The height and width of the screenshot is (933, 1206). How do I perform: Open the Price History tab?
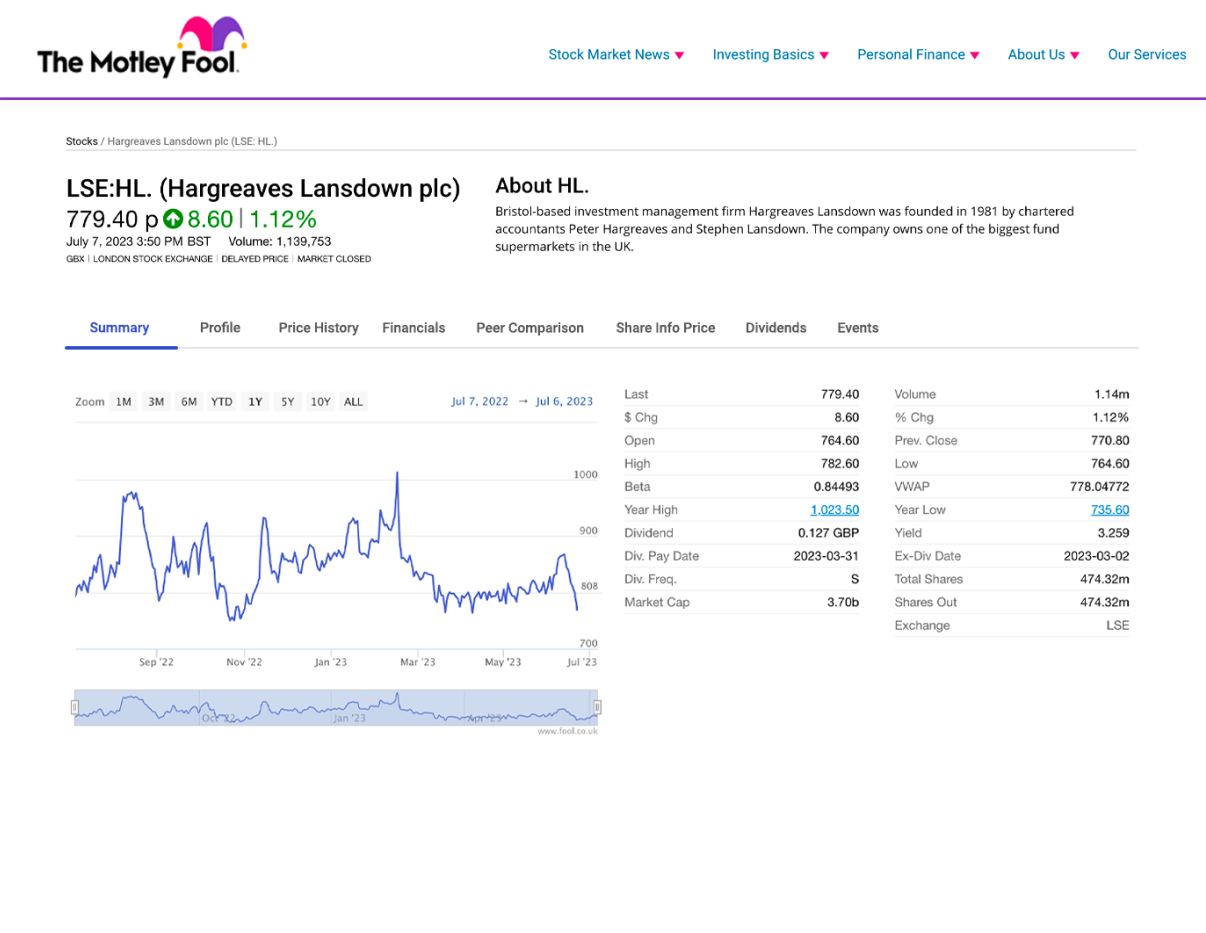click(318, 328)
